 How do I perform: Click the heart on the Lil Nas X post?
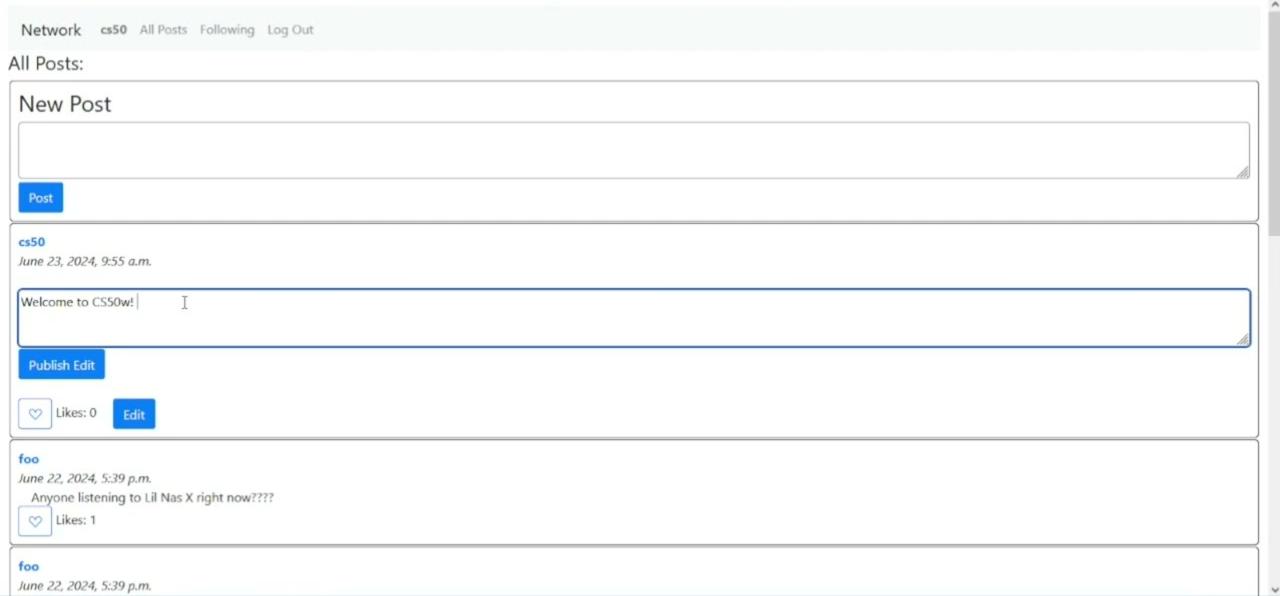pos(35,521)
